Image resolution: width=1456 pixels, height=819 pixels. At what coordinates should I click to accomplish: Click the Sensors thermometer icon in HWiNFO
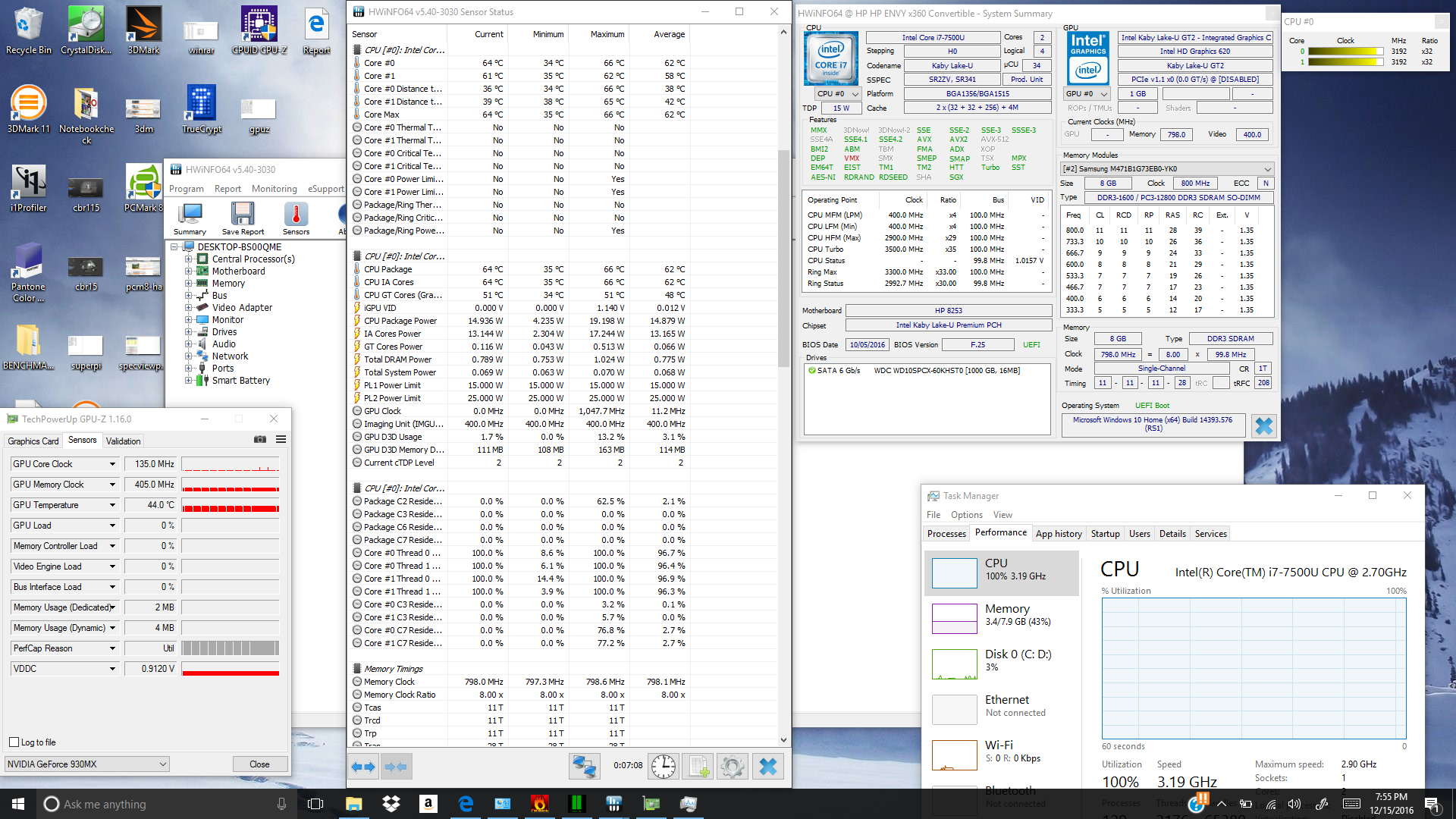pos(296,218)
